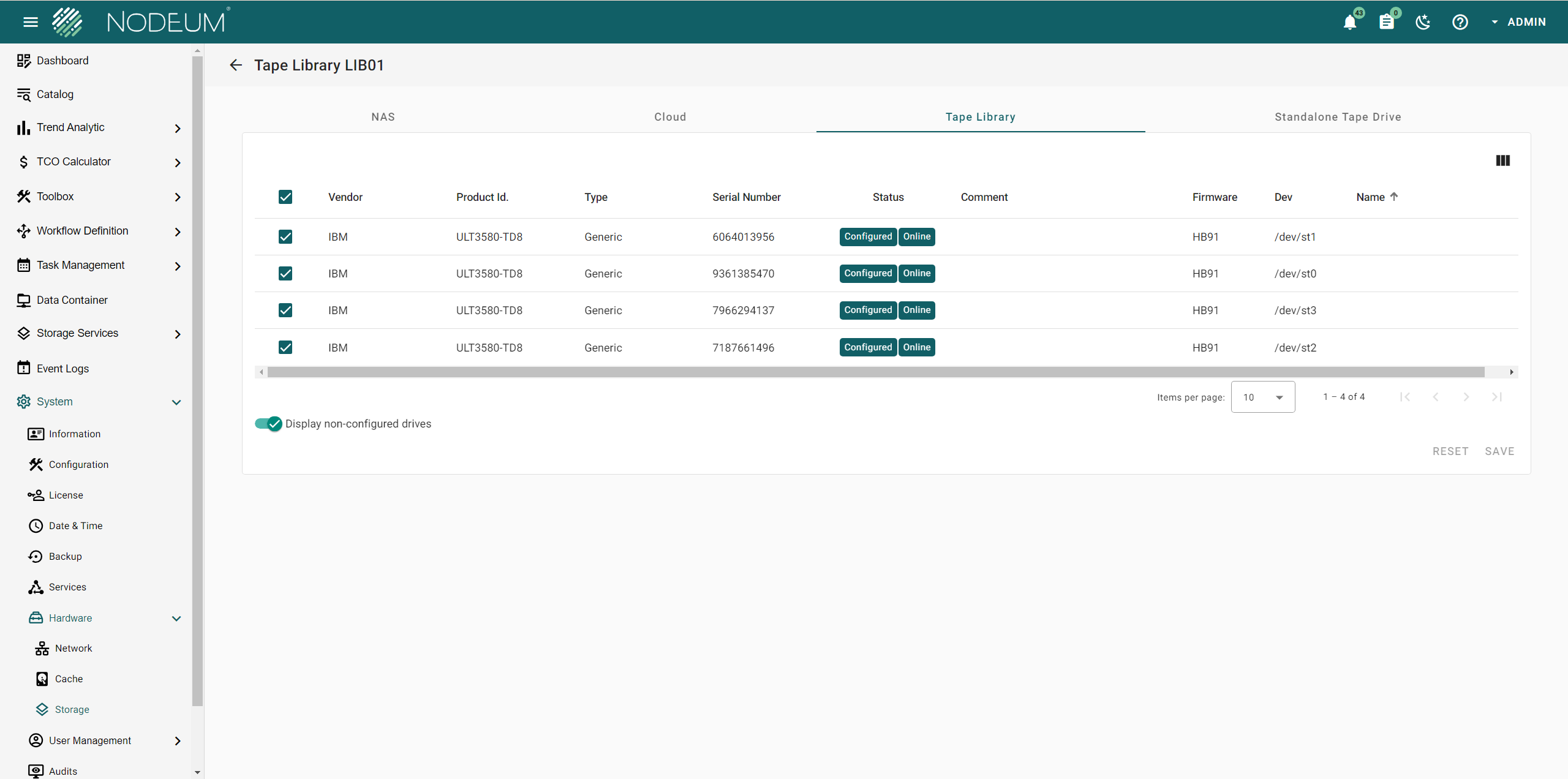
Task: Sort table by the Name column header
Action: click(1370, 197)
